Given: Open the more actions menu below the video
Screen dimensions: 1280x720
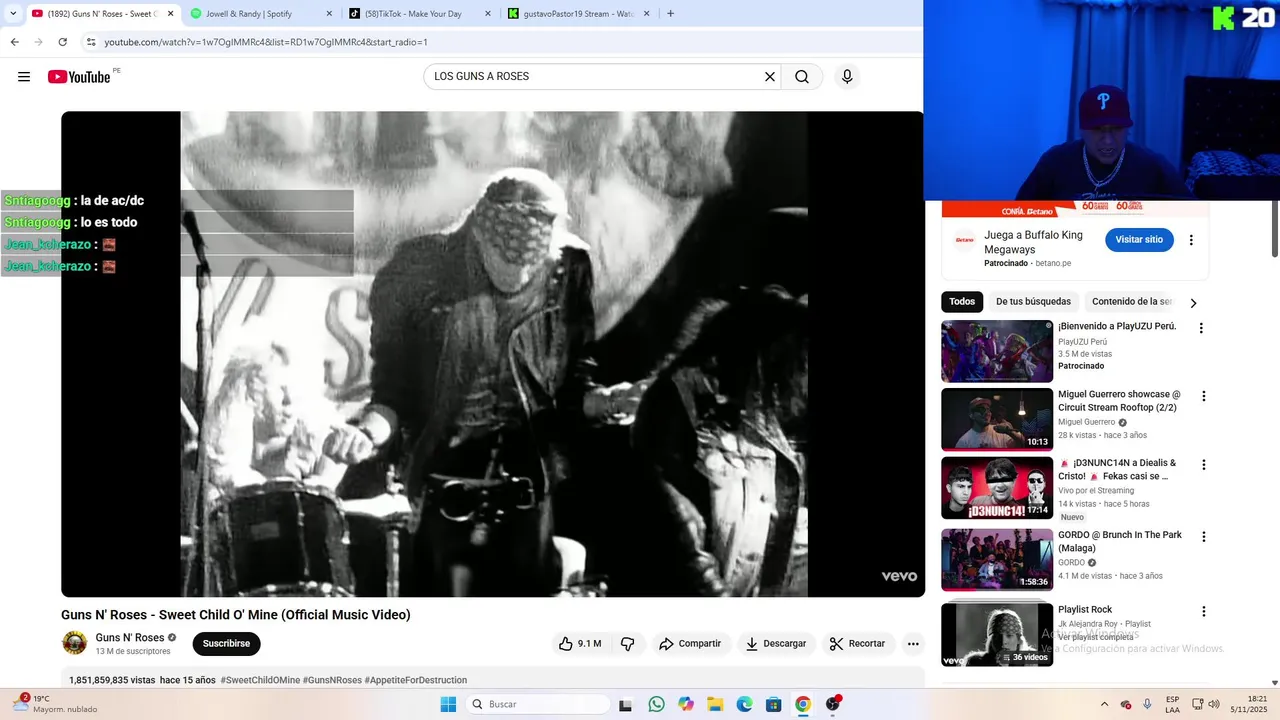Looking at the screenshot, I should coord(913,644).
